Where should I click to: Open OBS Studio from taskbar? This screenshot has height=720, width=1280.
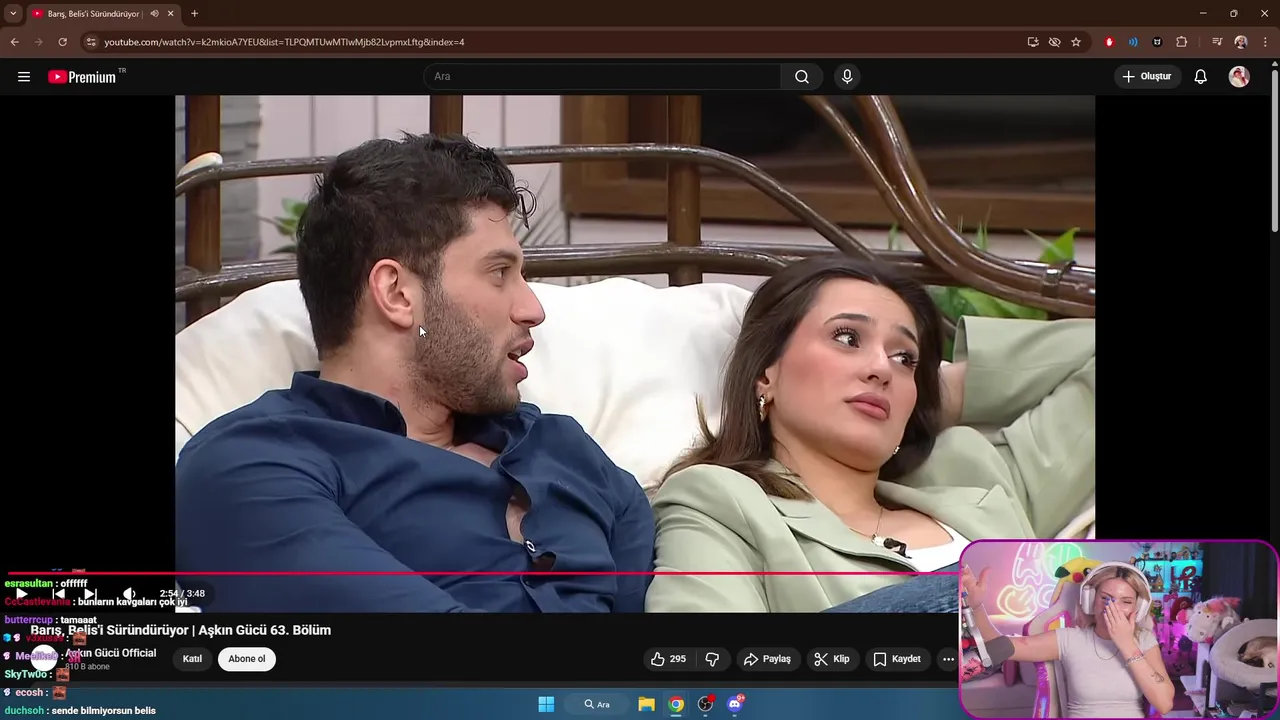(x=706, y=704)
